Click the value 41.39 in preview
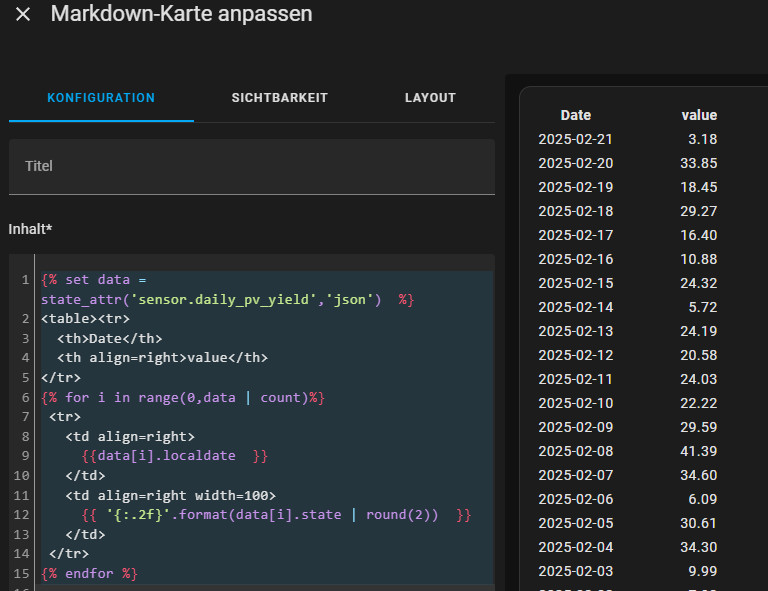 pos(699,451)
